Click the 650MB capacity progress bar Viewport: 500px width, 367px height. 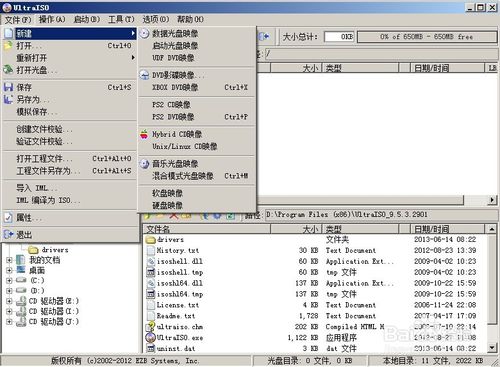pos(427,37)
